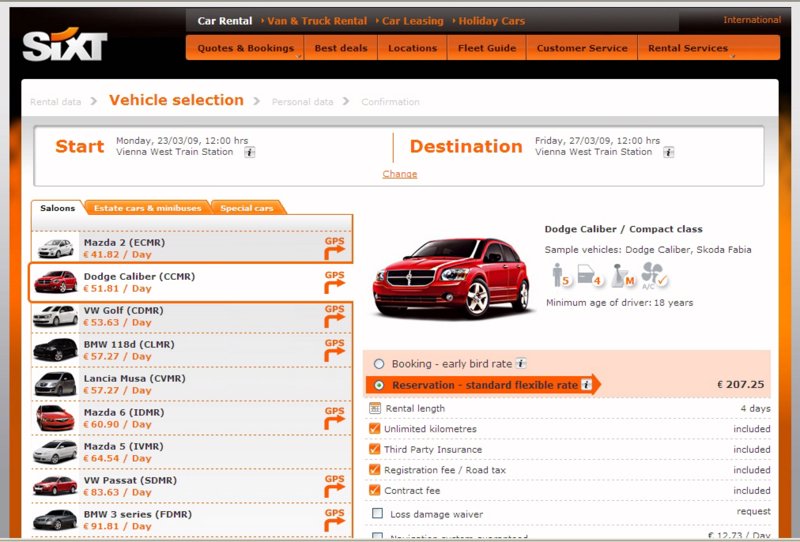
Task: Open info icon for early bird rate
Action: point(520,363)
